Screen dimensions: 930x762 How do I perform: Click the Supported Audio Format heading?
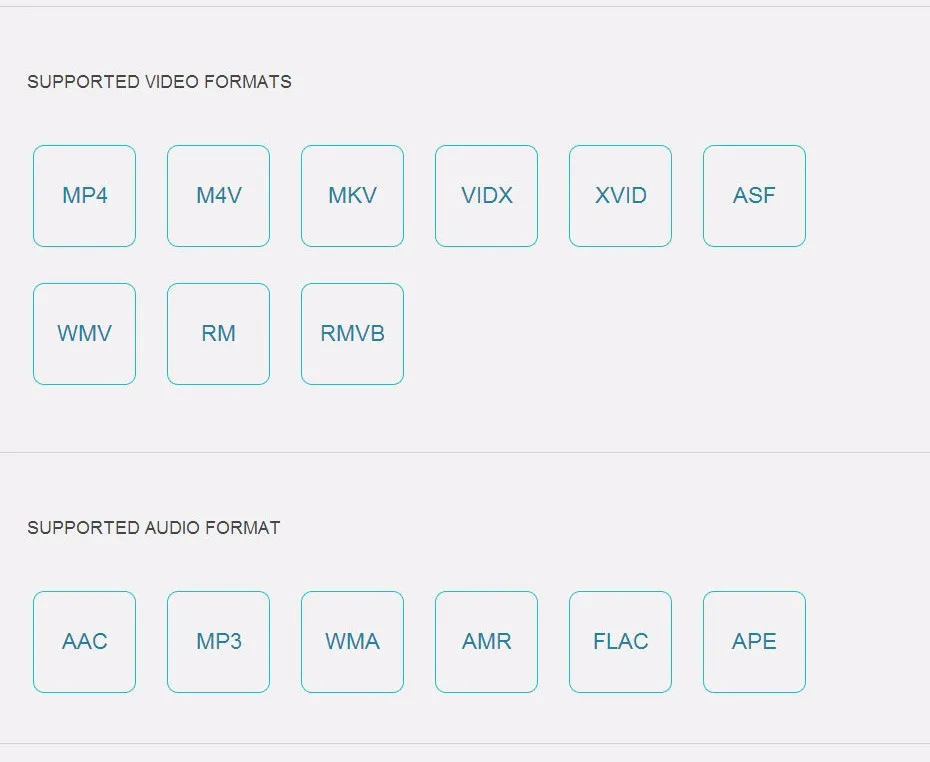click(x=153, y=528)
